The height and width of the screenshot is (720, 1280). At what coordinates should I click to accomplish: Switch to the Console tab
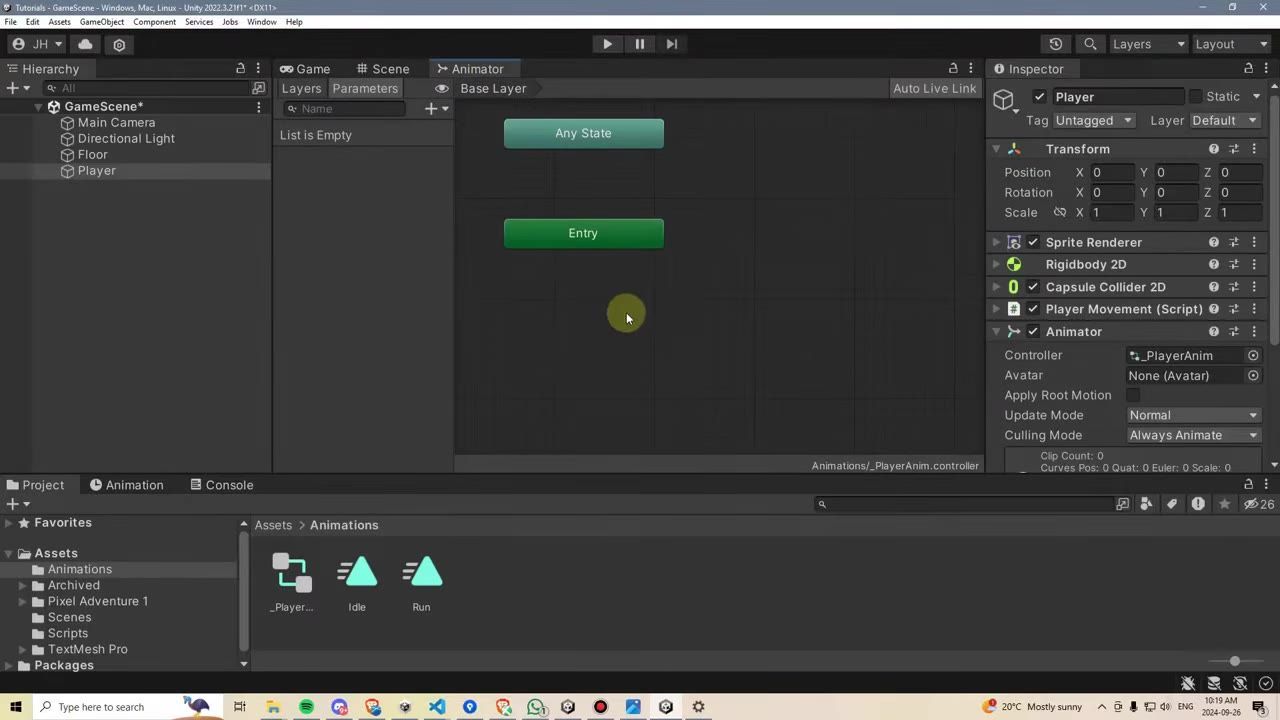coord(222,485)
